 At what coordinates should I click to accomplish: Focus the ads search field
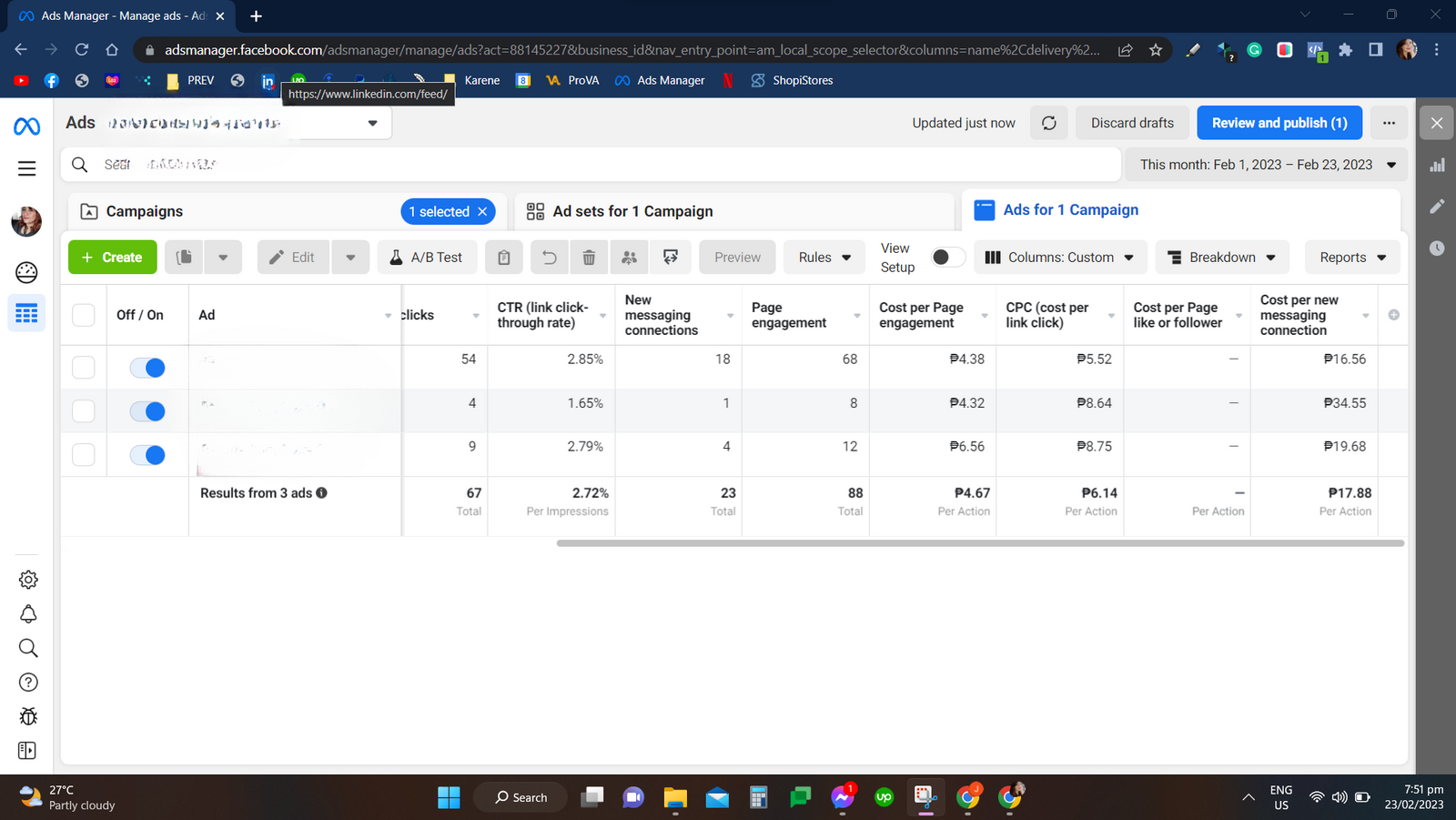pyautogui.click(x=591, y=165)
